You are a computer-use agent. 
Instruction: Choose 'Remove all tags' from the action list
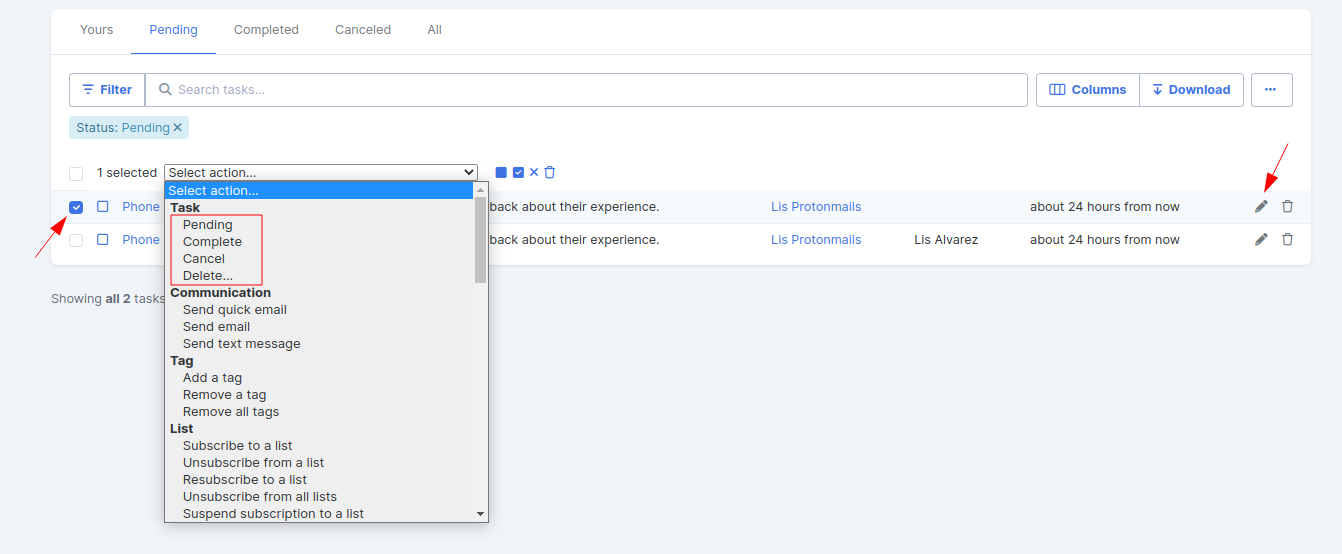point(231,411)
